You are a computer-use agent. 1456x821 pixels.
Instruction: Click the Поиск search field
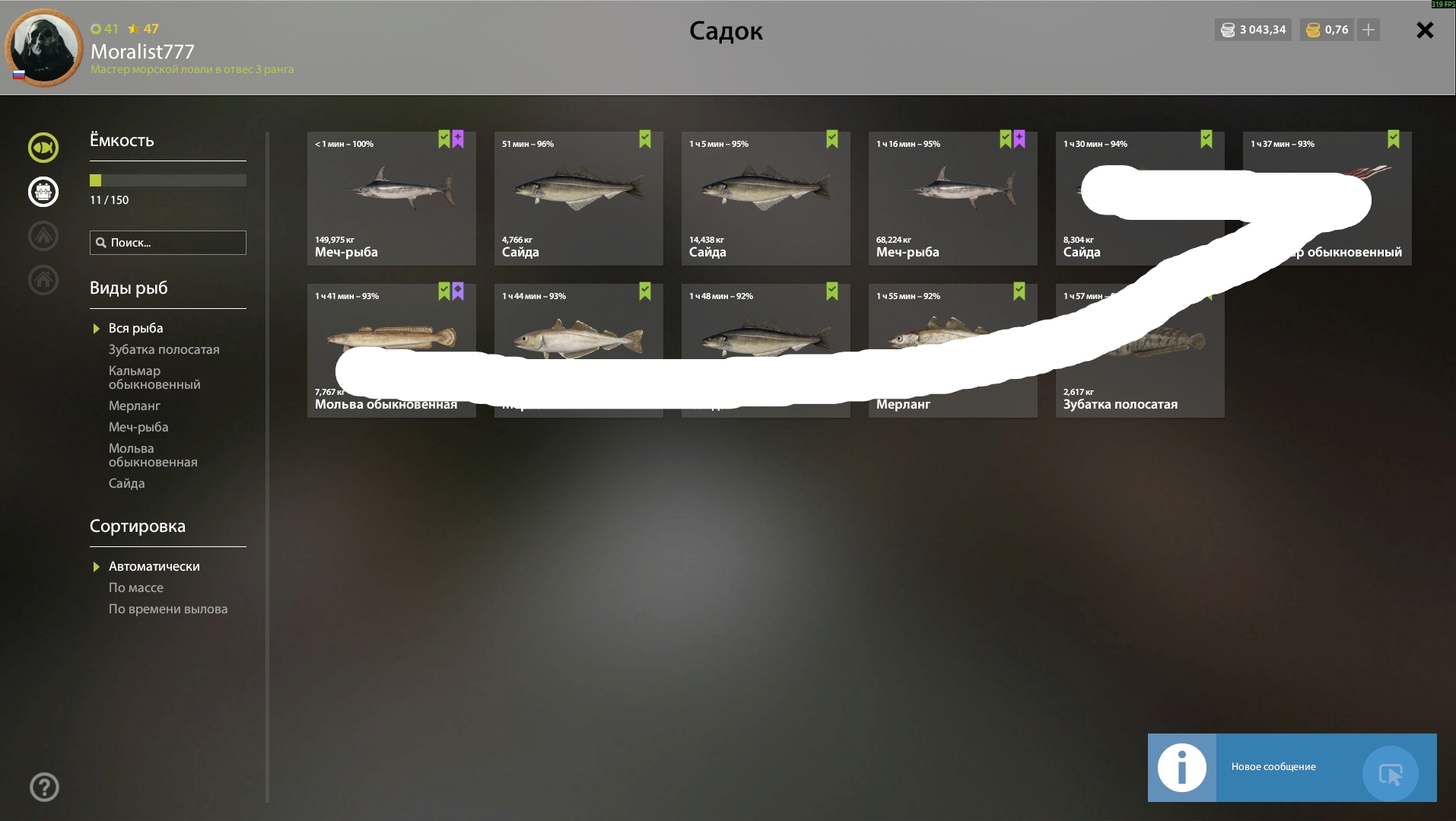pos(168,243)
